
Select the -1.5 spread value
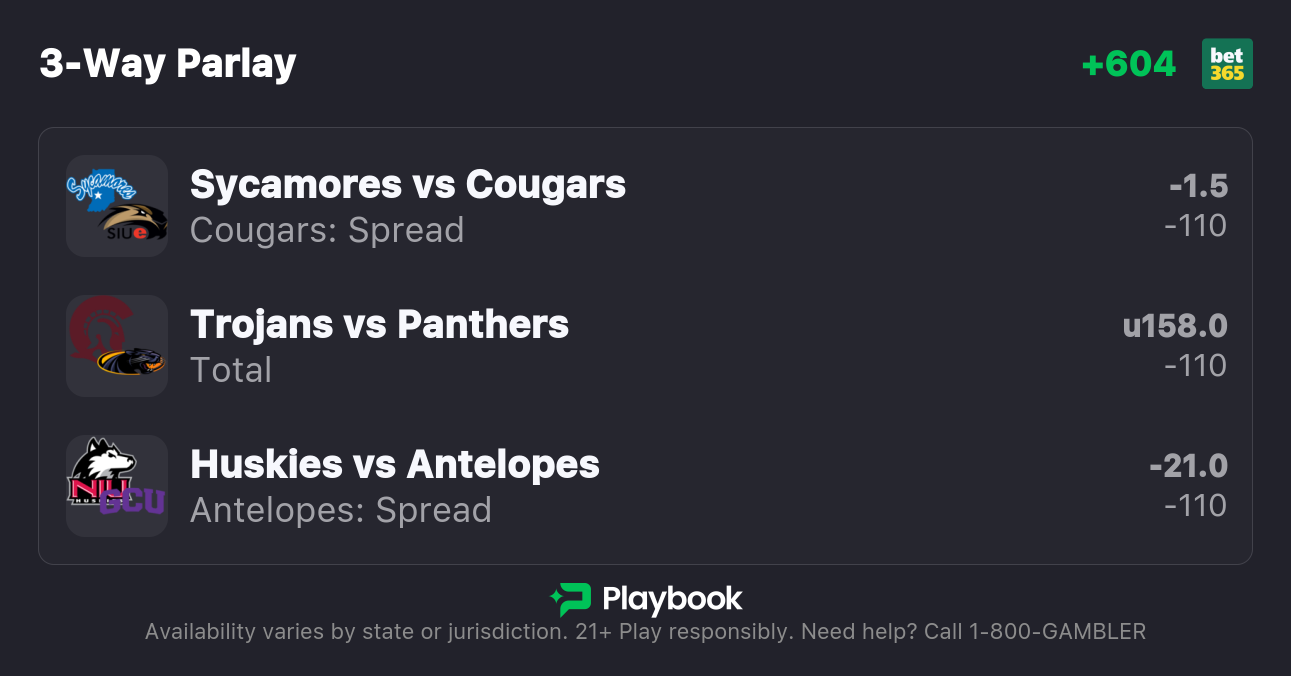[x=1198, y=186]
